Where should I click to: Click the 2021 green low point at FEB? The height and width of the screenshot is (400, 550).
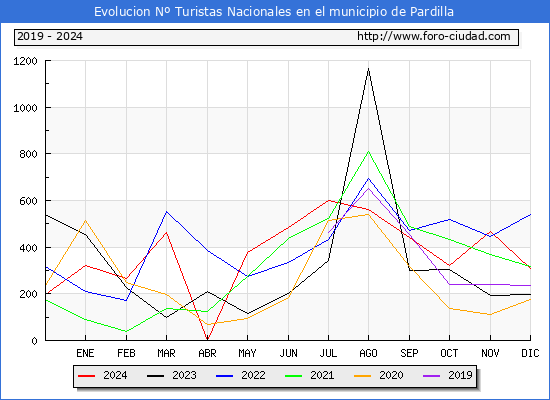[126, 331]
